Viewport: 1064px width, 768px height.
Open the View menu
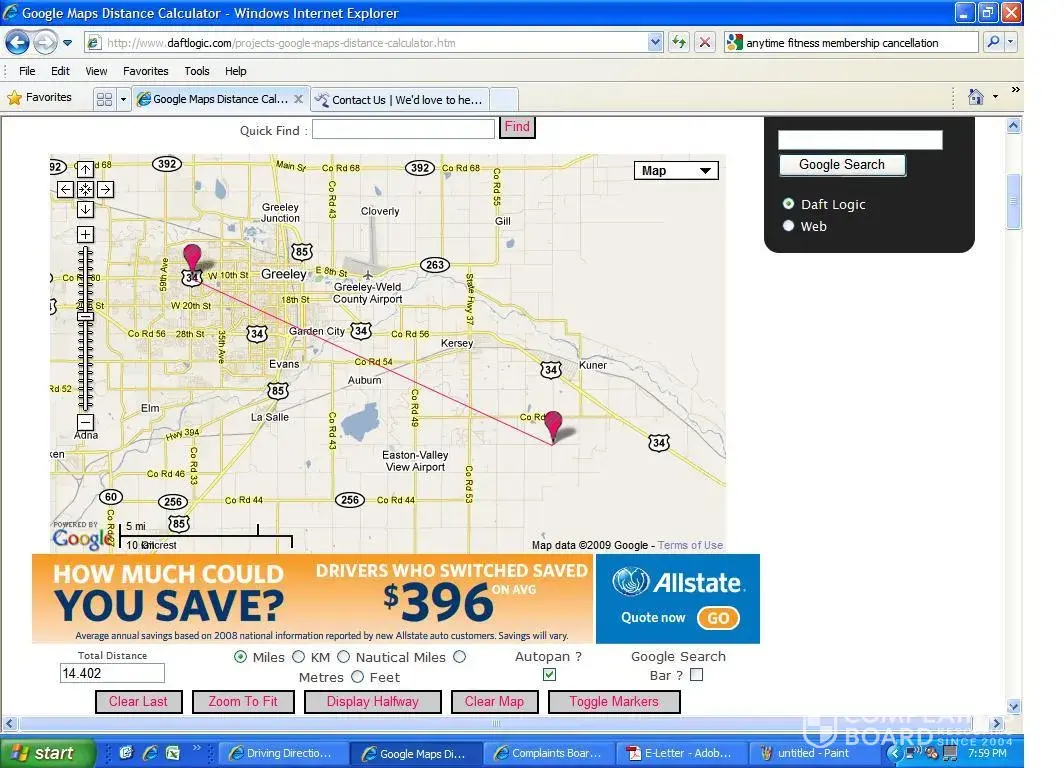(x=96, y=71)
